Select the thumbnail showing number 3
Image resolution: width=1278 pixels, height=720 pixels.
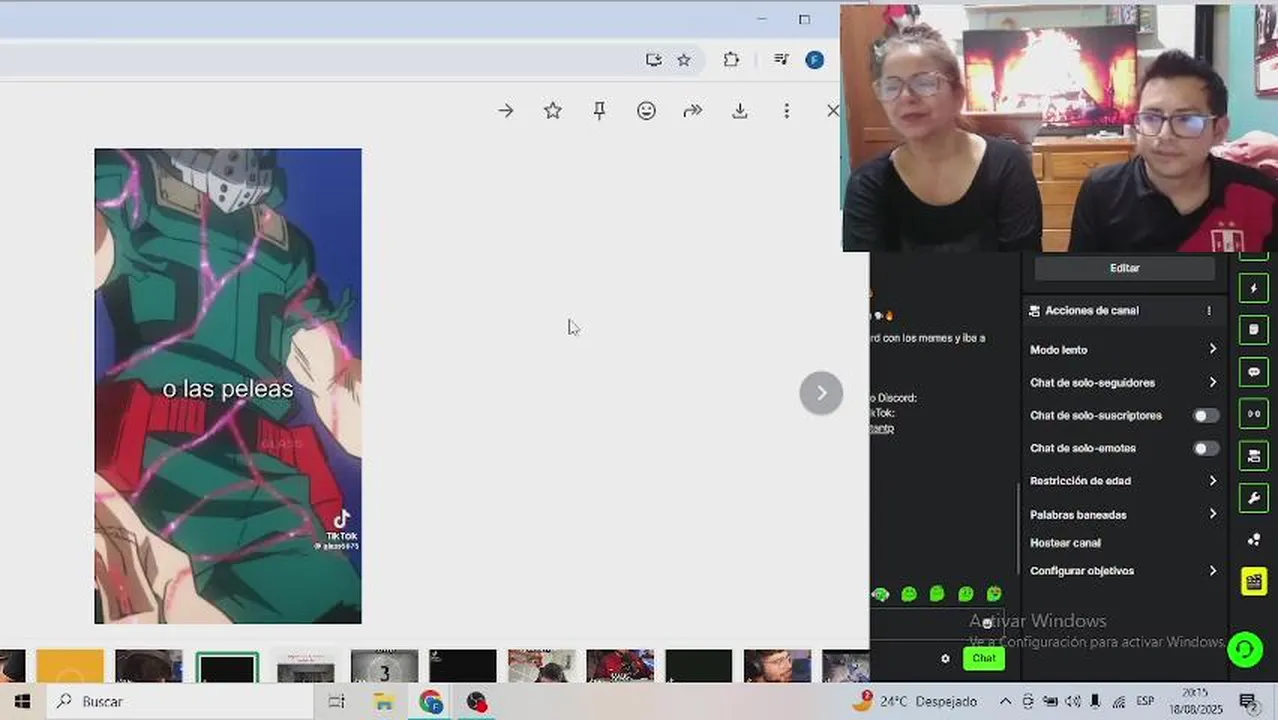click(385, 667)
